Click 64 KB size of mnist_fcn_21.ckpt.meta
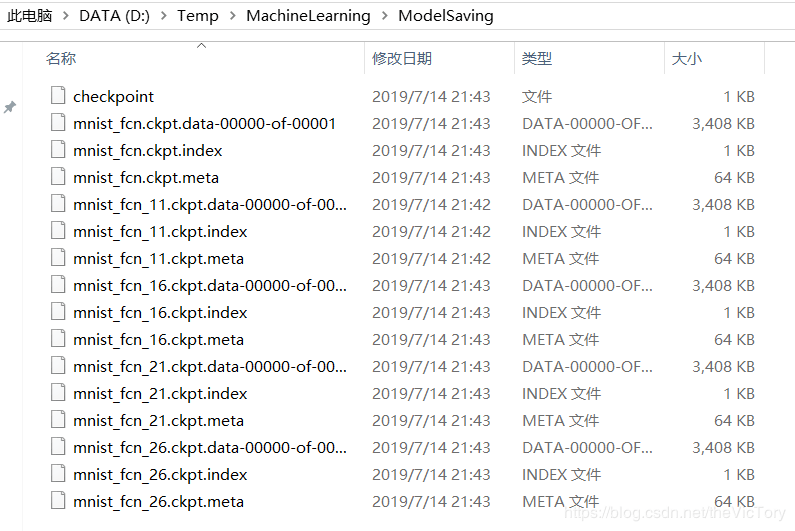 (734, 420)
